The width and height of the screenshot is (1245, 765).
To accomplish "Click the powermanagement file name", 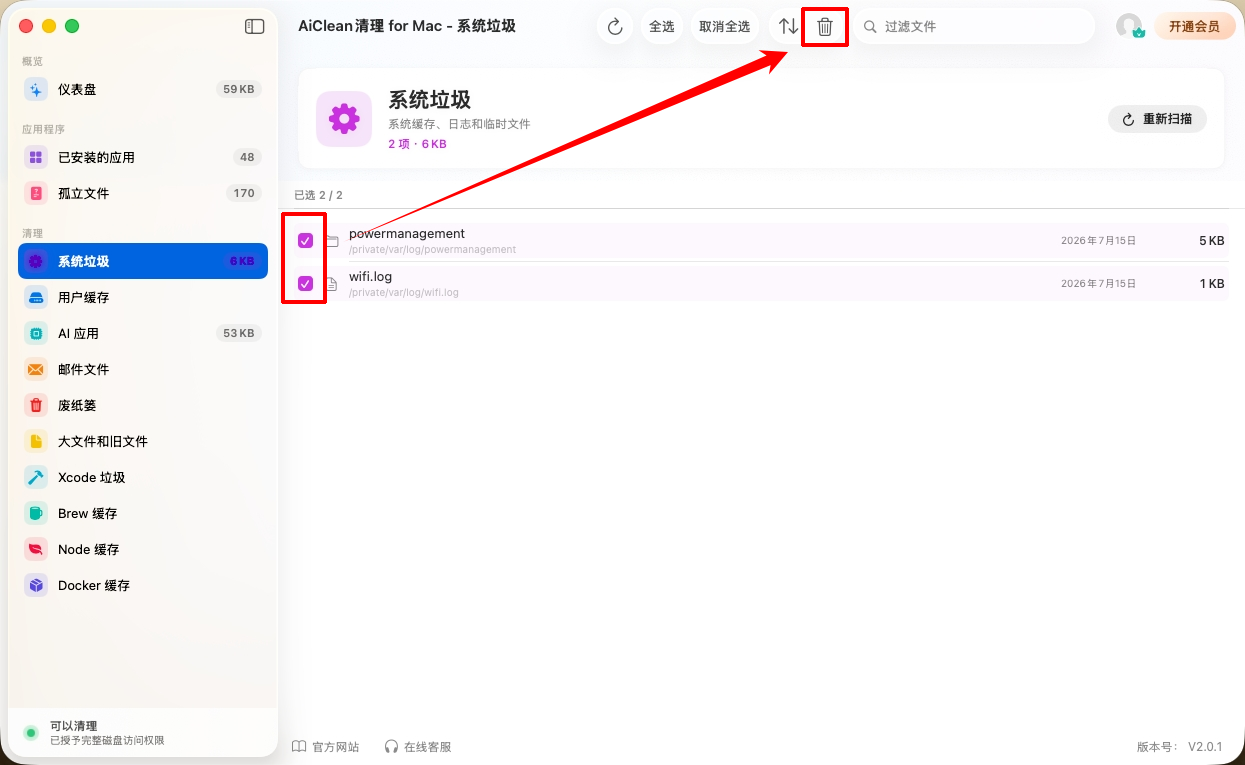I will (407, 234).
